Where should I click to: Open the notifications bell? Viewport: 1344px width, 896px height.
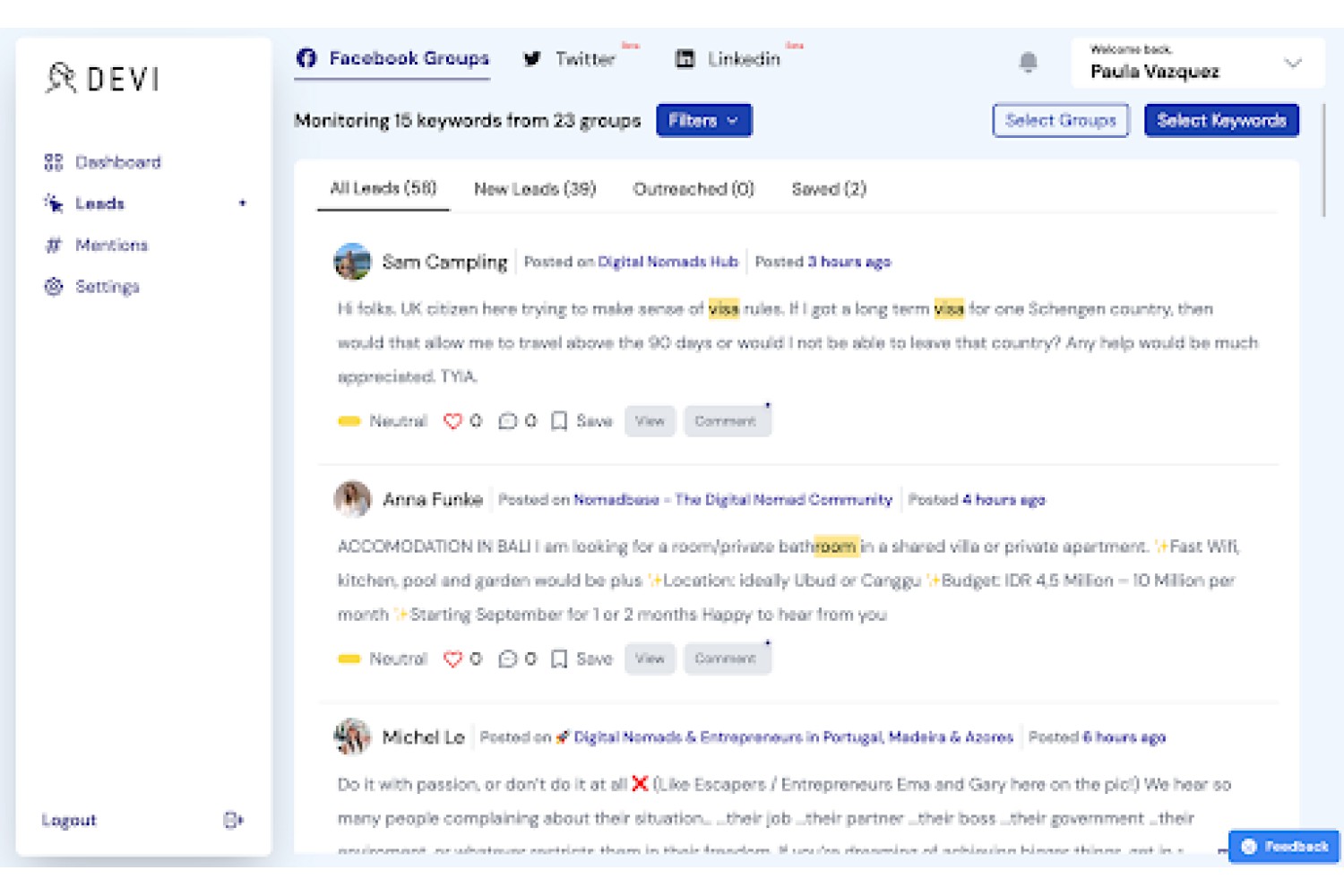pyautogui.click(x=1029, y=62)
